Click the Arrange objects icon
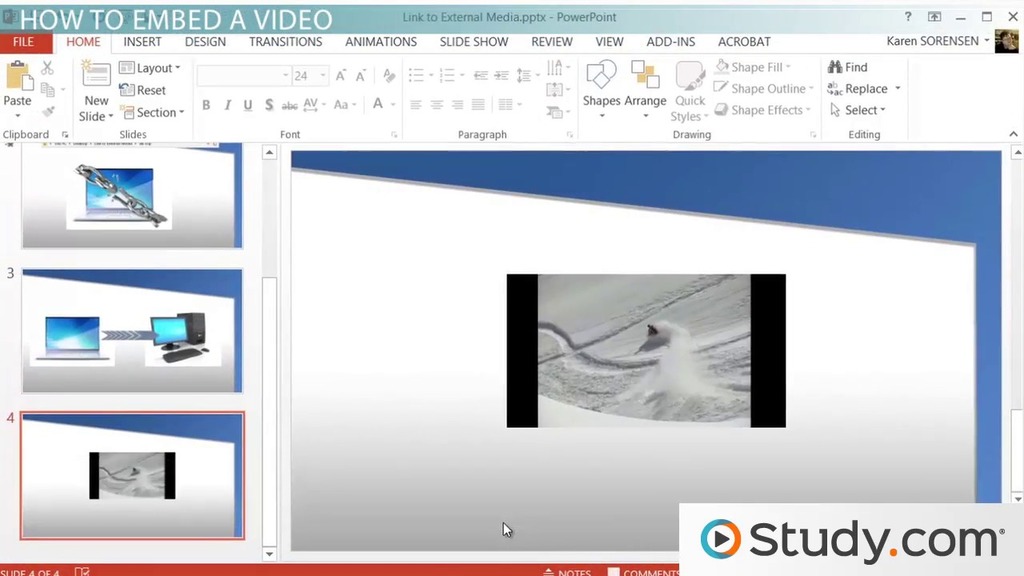 pyautogui.click(x=645, y=77)
